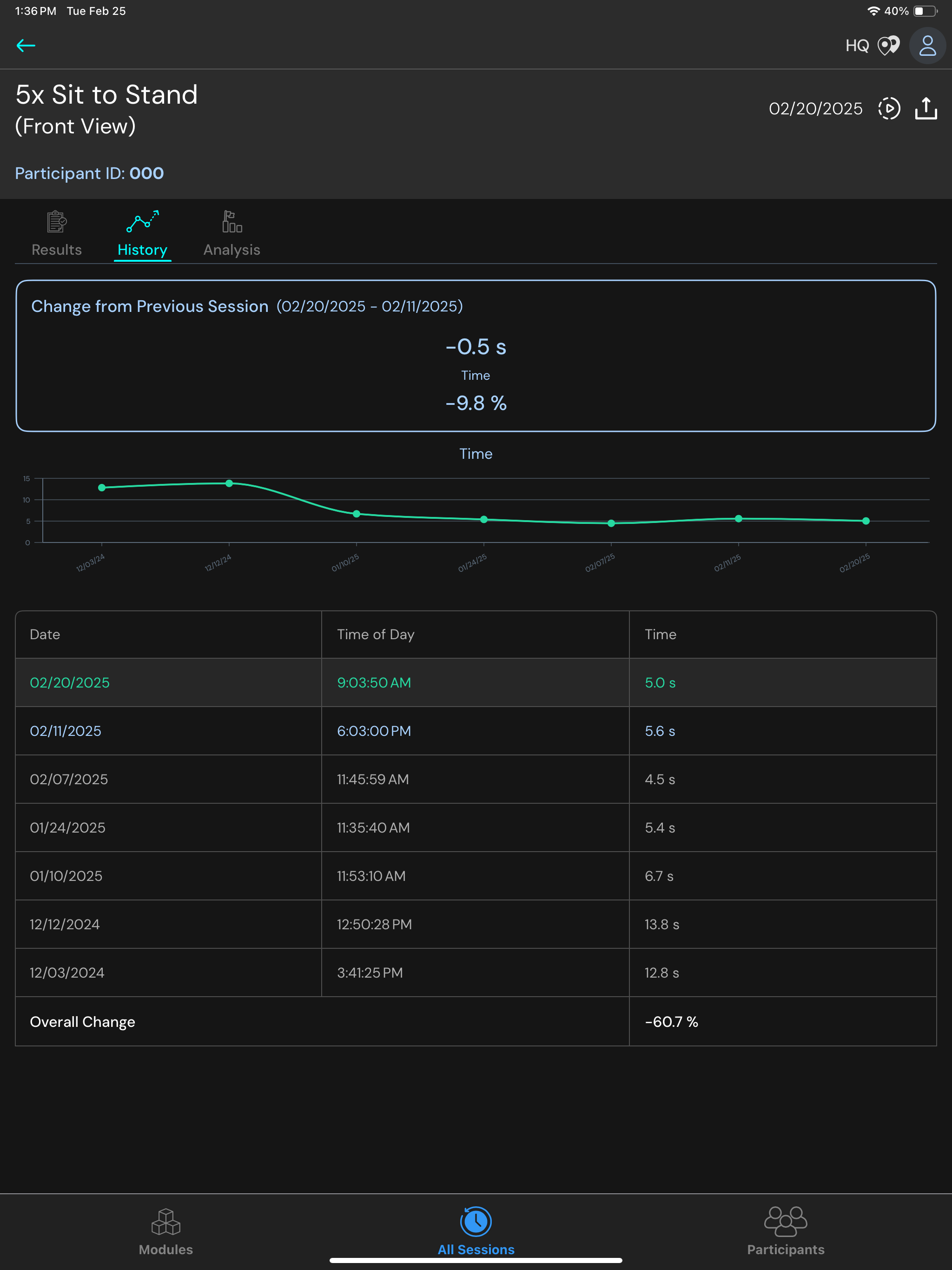Tap the 02/20/25 chart data point
The width and height of the screenshot is (952, 1270).
(866, 521)
